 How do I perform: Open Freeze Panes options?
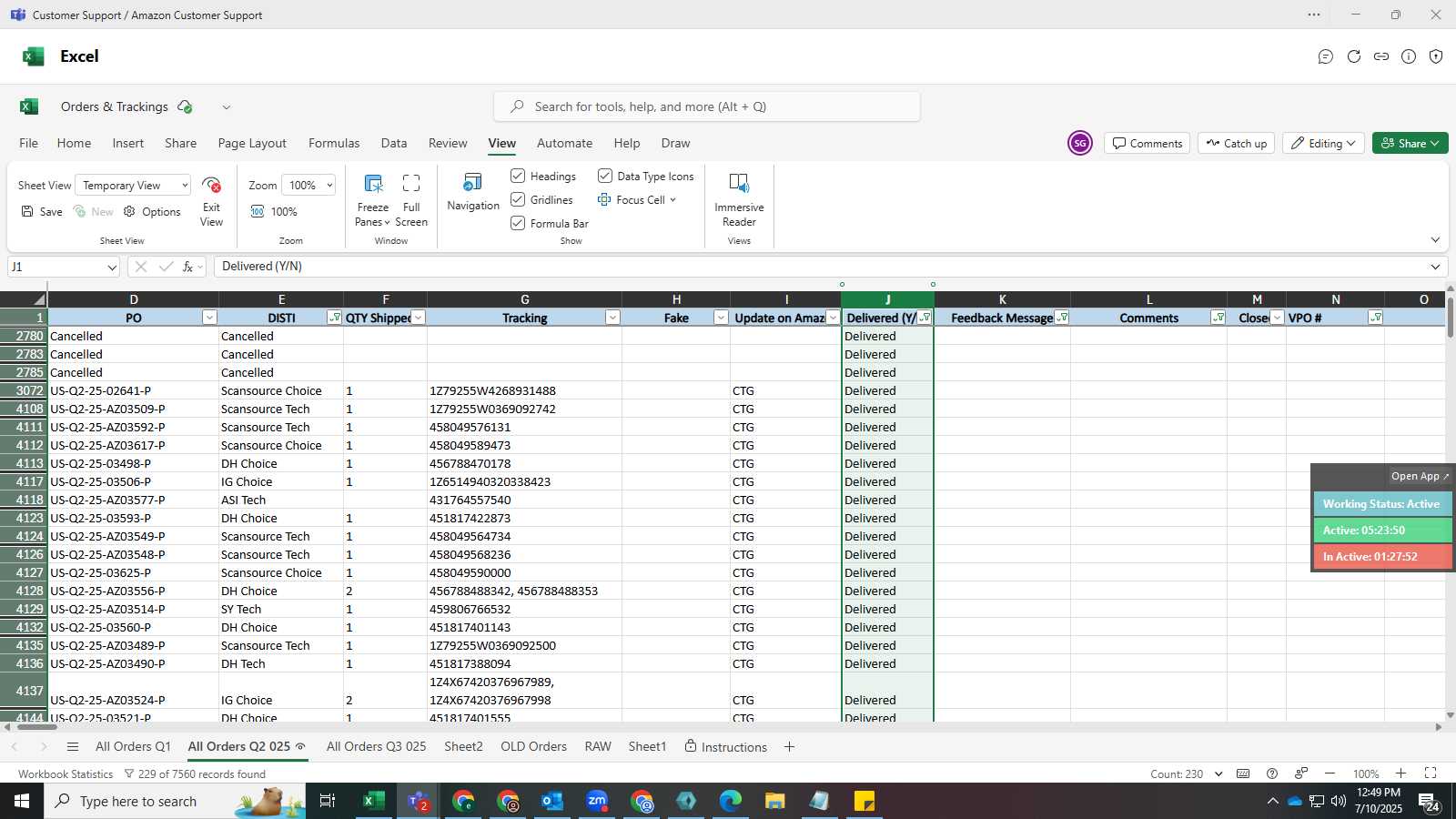pos(372,201)
